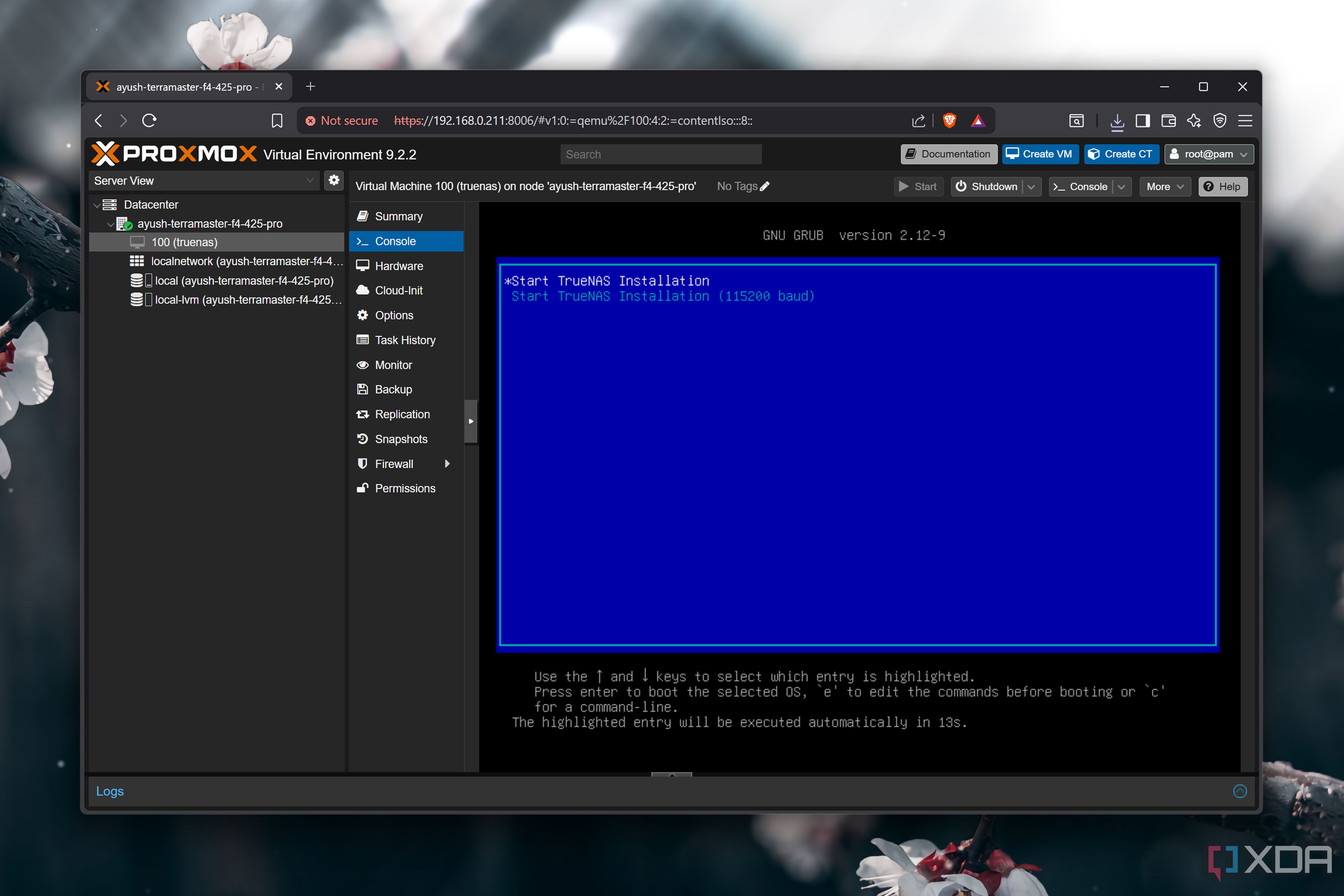Reload the Proxmox page

[149, 121]
